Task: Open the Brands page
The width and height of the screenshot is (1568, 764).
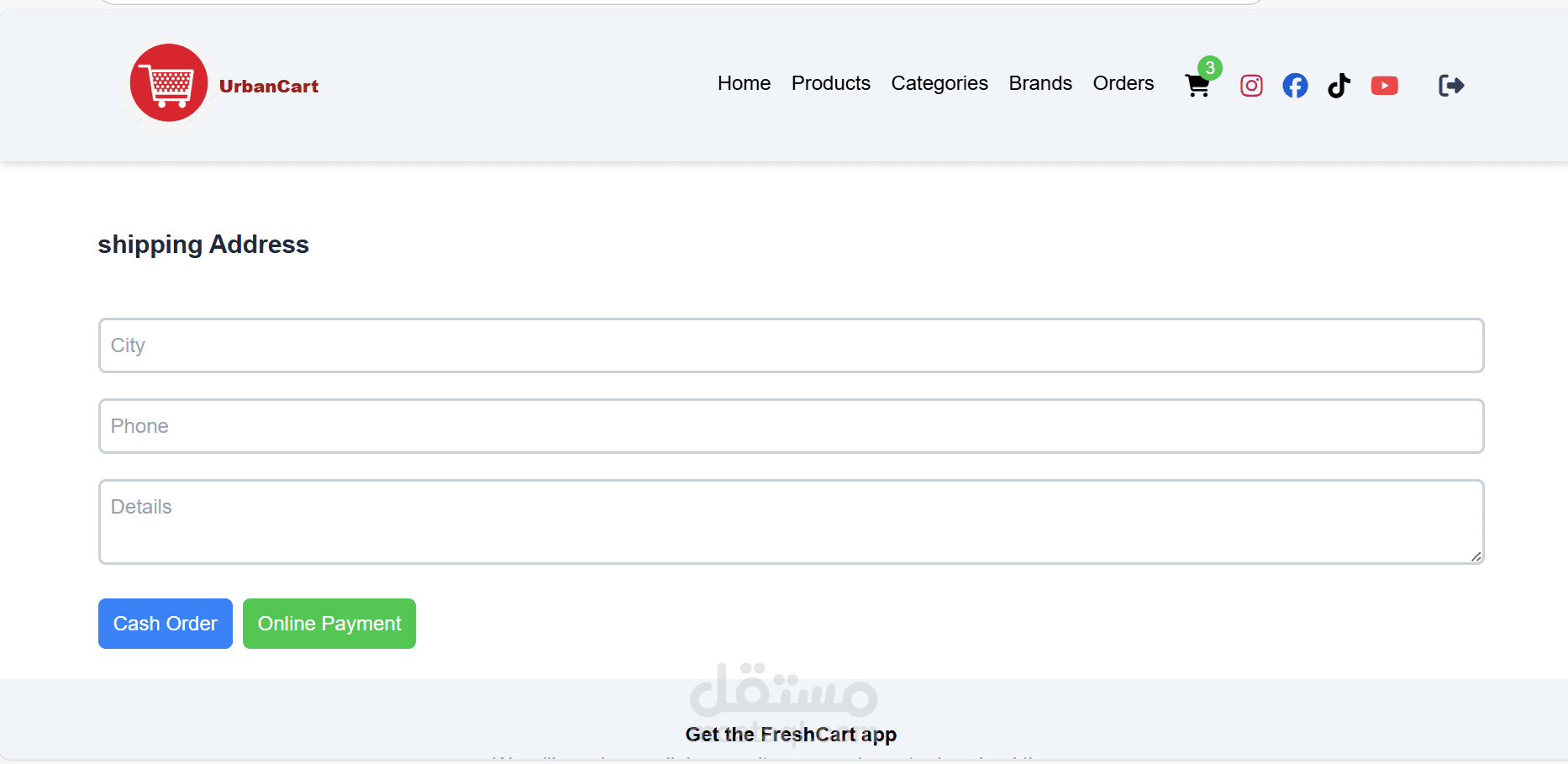Action: point(1039,83)
